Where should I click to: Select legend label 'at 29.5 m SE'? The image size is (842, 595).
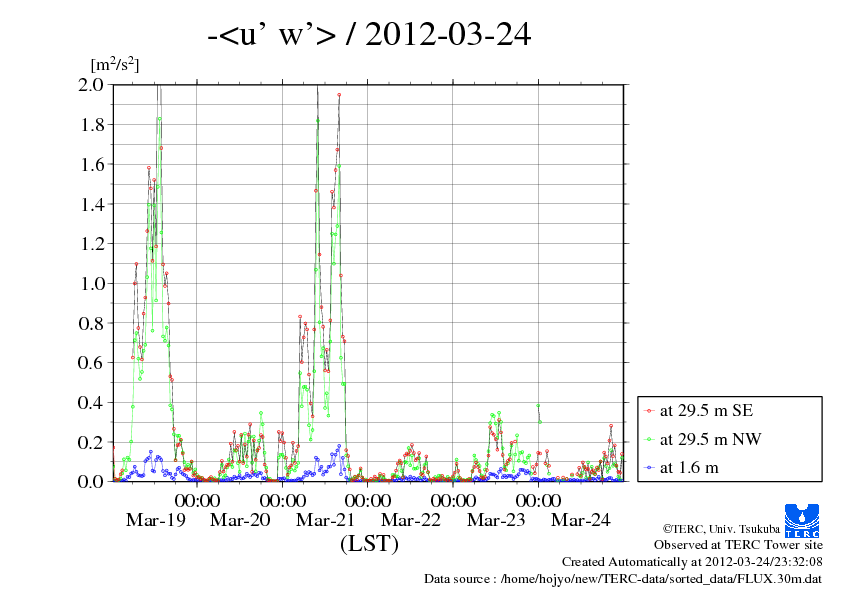click(x=706, y=411)
